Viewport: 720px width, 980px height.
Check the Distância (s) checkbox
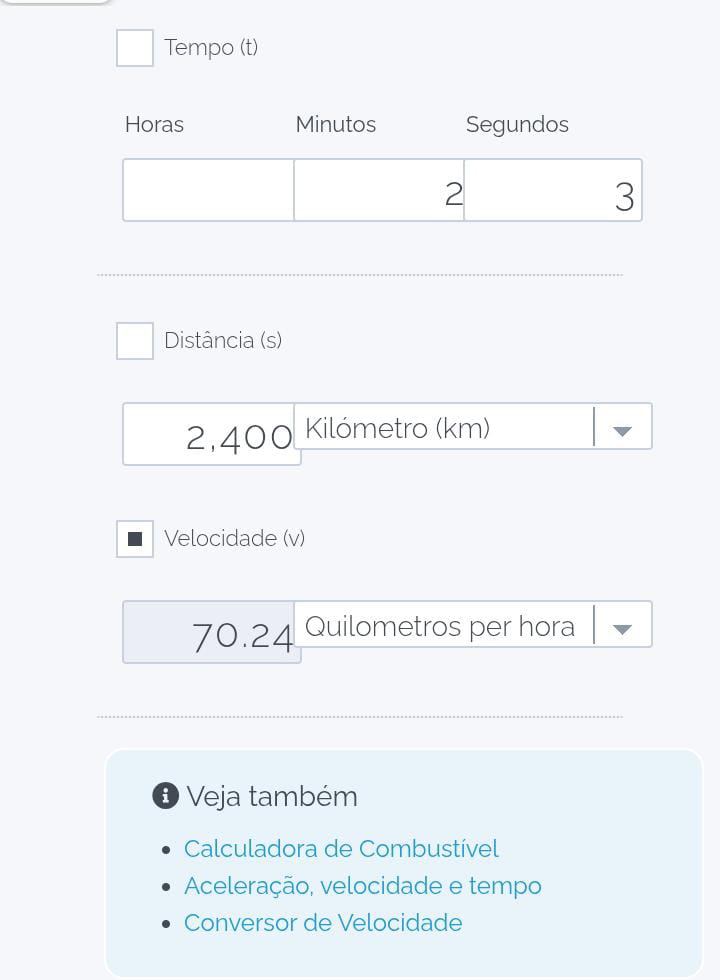[x=135, y=341]
